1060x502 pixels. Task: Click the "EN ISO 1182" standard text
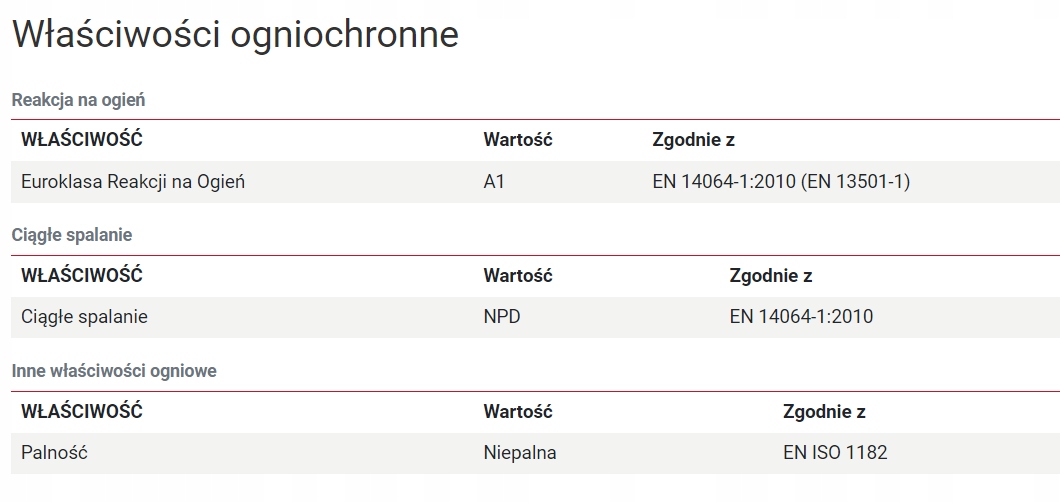pyautogui.click(x=835, y=453)
